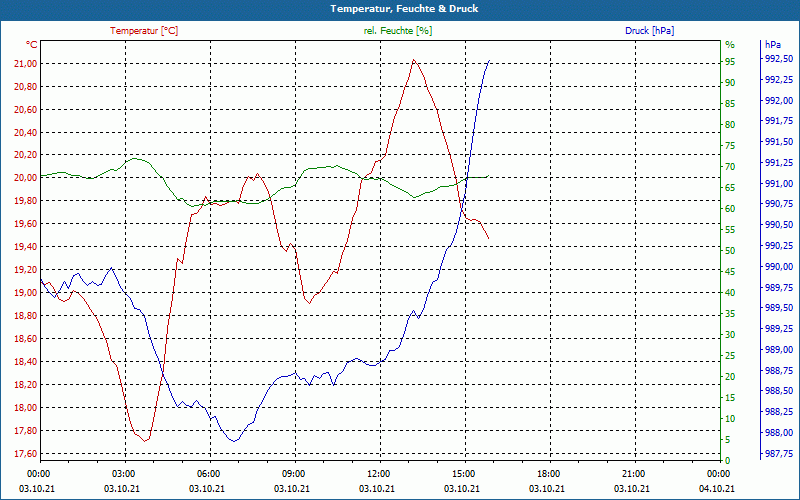The image size is (800, 500).
Task: Click the 992,25 pressure axis value
Action: [x=779, y=80]
